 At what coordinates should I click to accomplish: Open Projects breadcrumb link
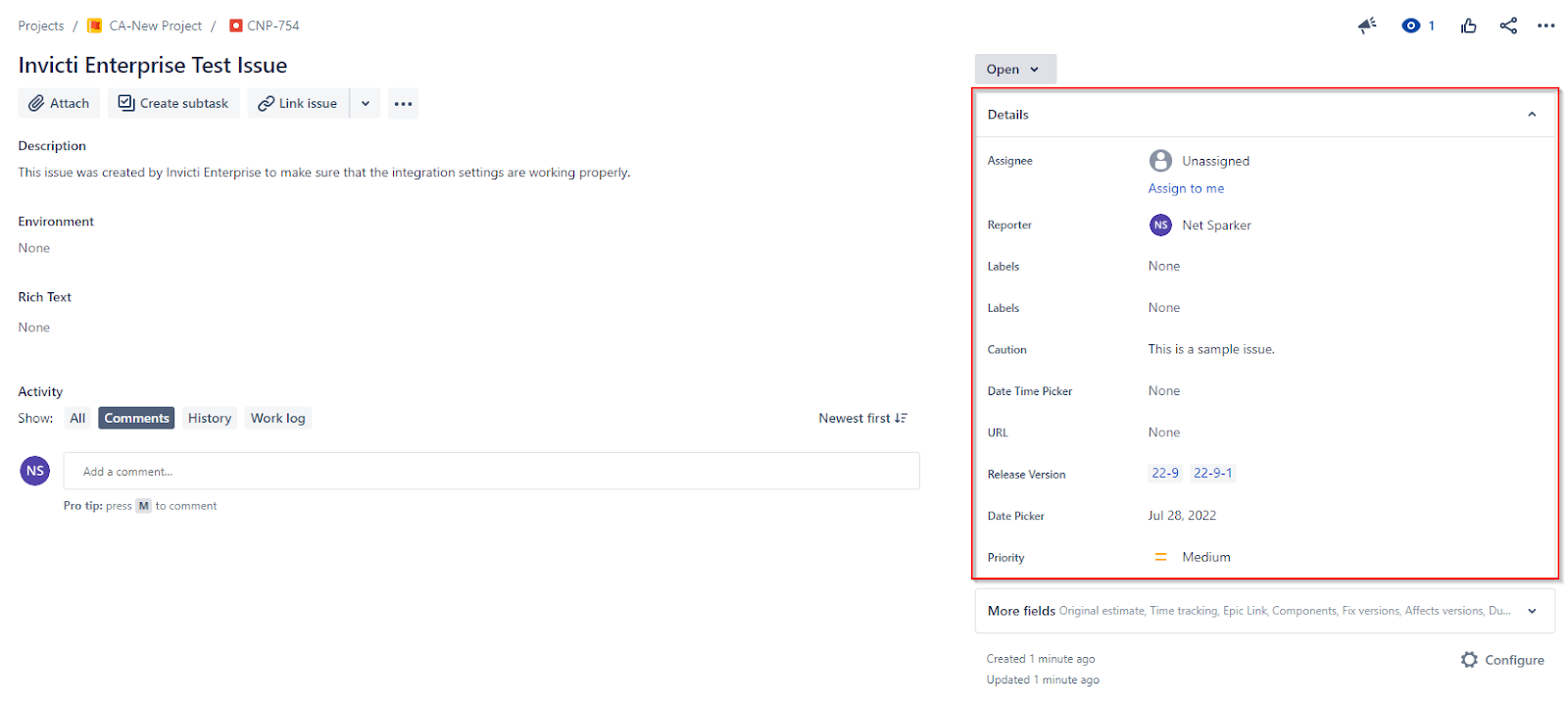[40, 25]
